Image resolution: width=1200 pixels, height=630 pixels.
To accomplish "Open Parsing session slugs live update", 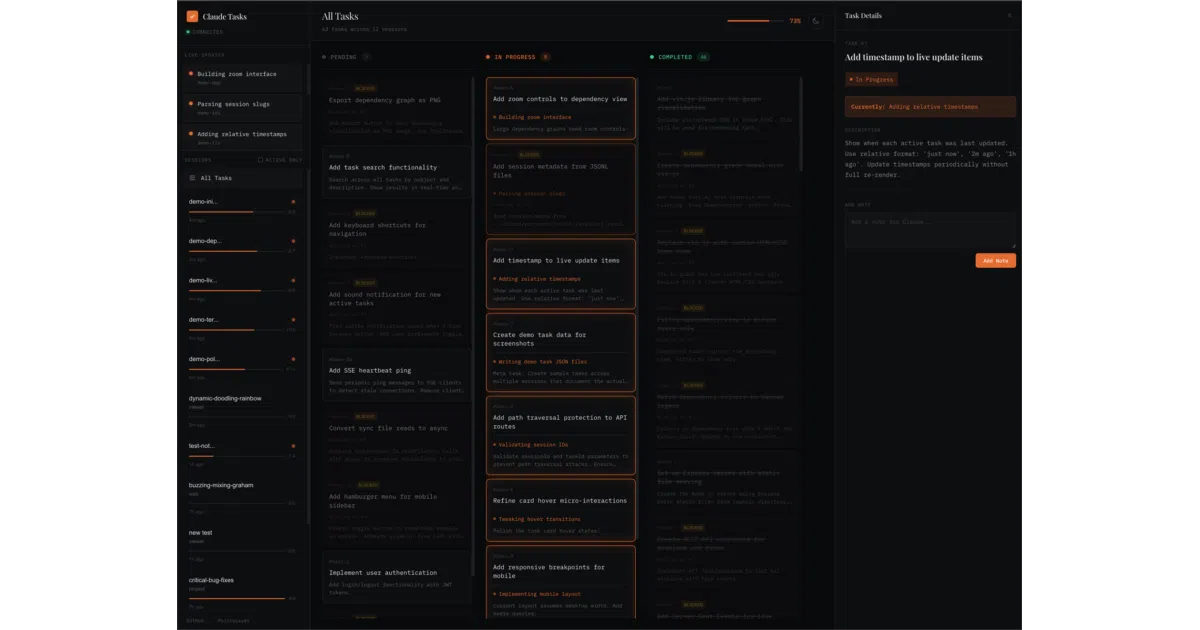I will (242, 107).
